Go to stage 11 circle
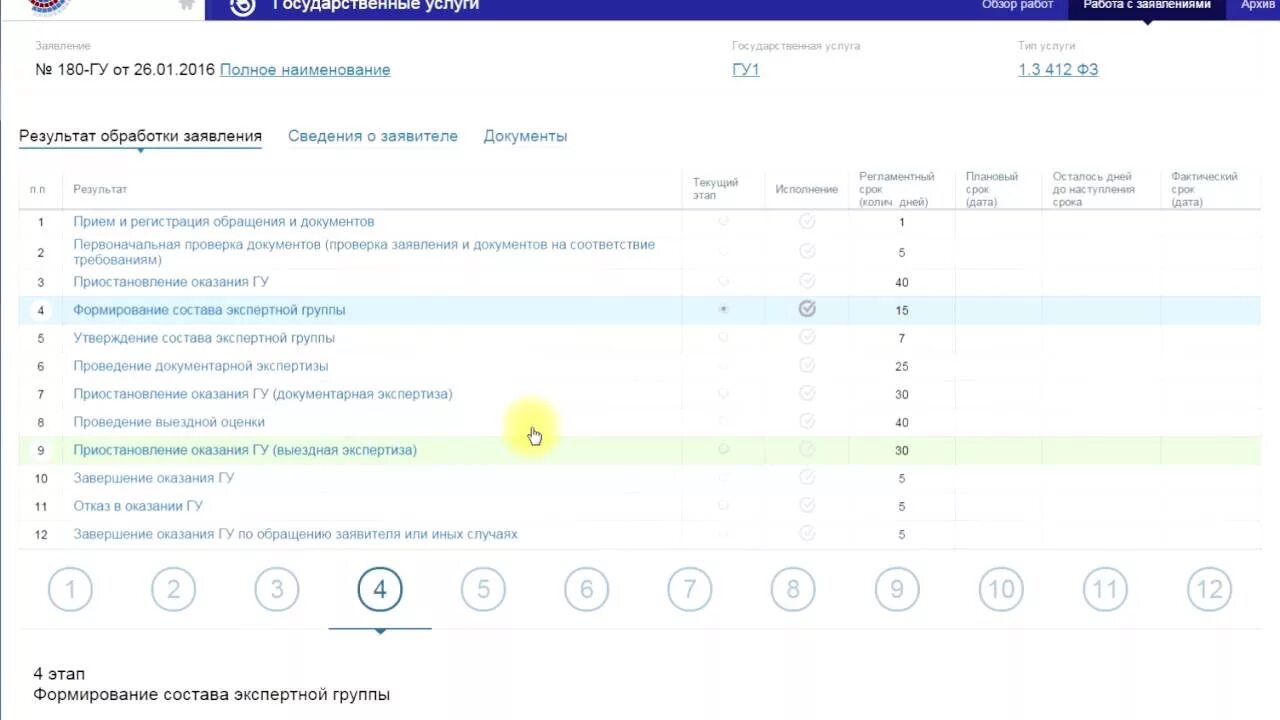 (x=1105, y=590)
